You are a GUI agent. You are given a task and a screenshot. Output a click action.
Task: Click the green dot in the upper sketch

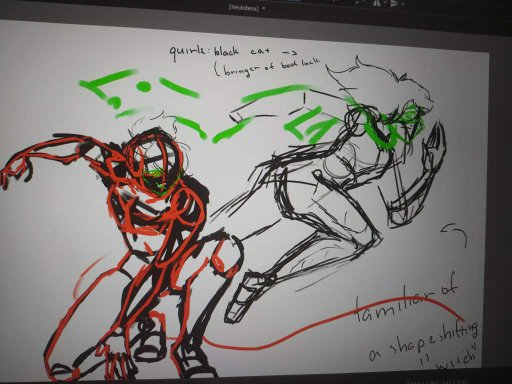pos(144,87)
